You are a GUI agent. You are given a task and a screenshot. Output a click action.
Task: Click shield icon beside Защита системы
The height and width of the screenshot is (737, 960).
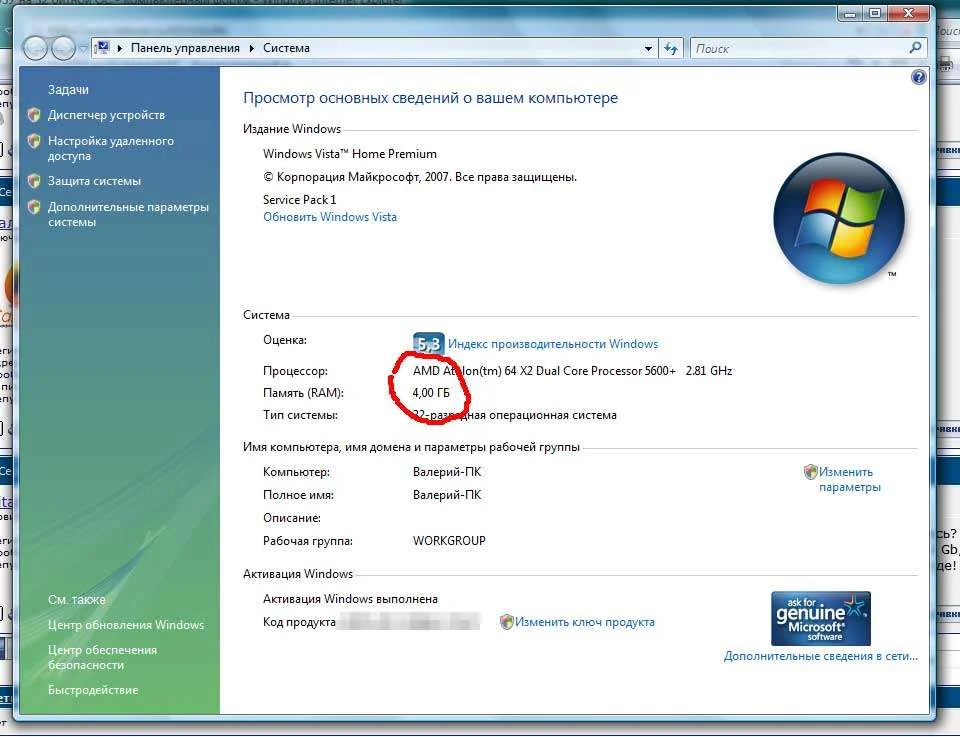34,181
